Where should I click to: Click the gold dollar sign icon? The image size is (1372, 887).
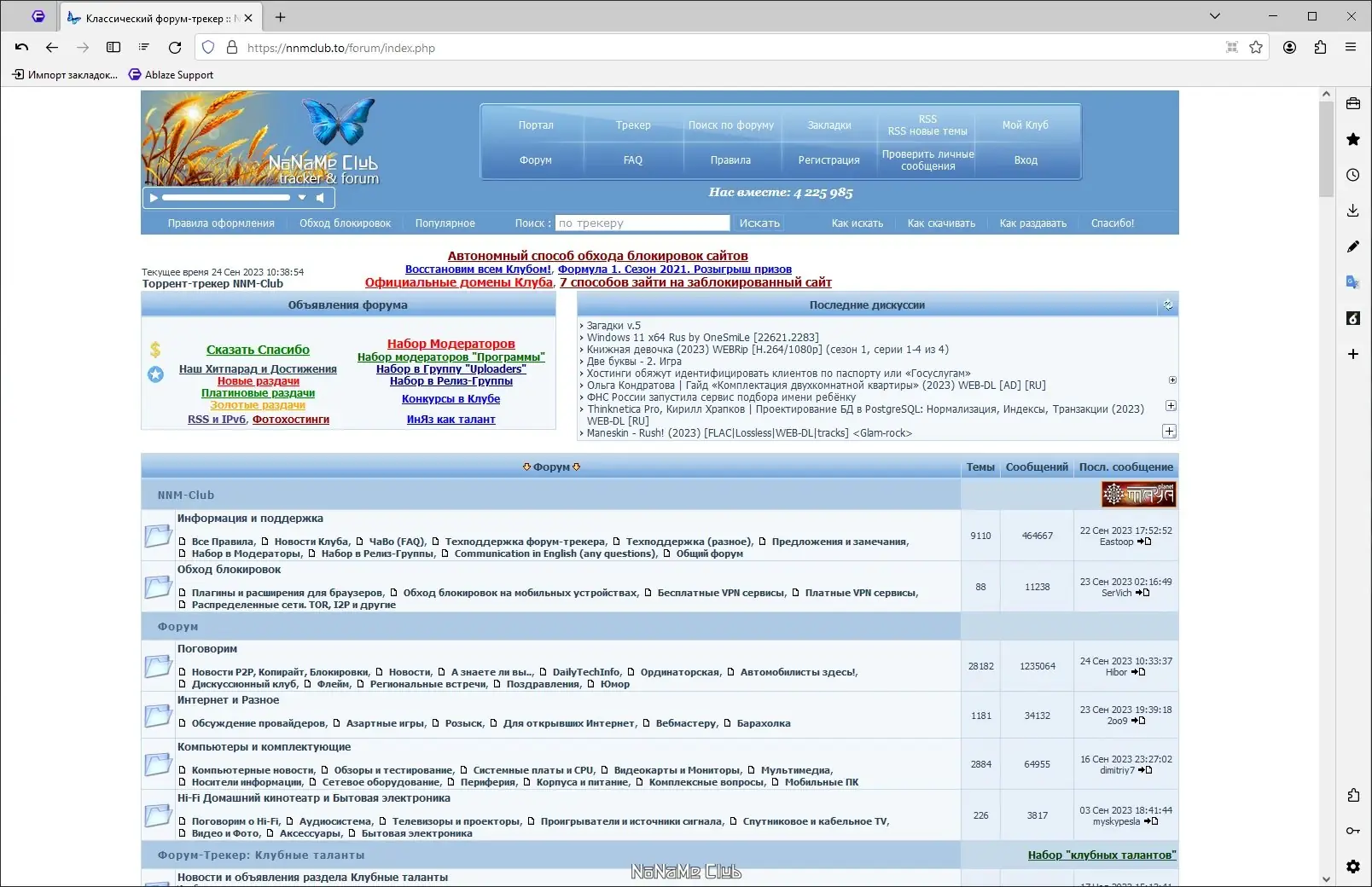(155, 350)
